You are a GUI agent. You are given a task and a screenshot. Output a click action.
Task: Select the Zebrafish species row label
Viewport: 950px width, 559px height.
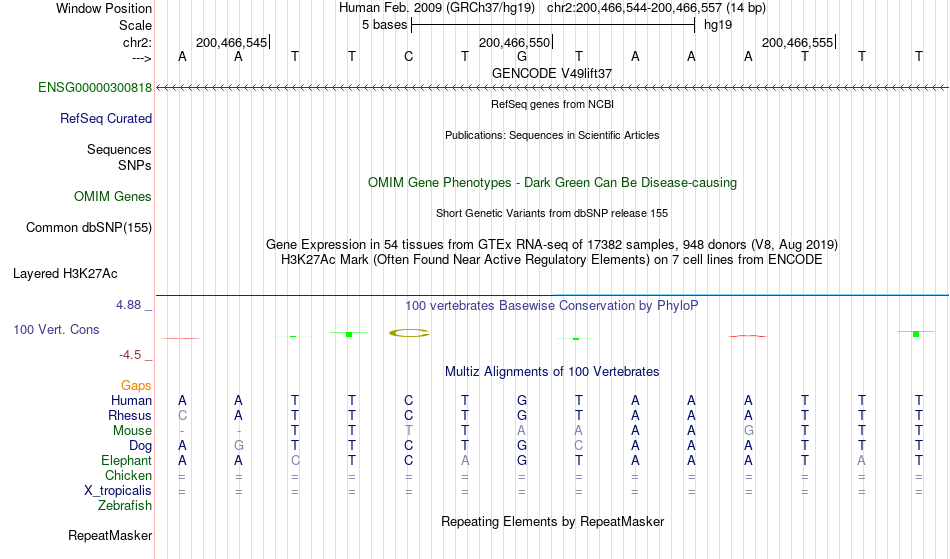(x=125, y=506)
